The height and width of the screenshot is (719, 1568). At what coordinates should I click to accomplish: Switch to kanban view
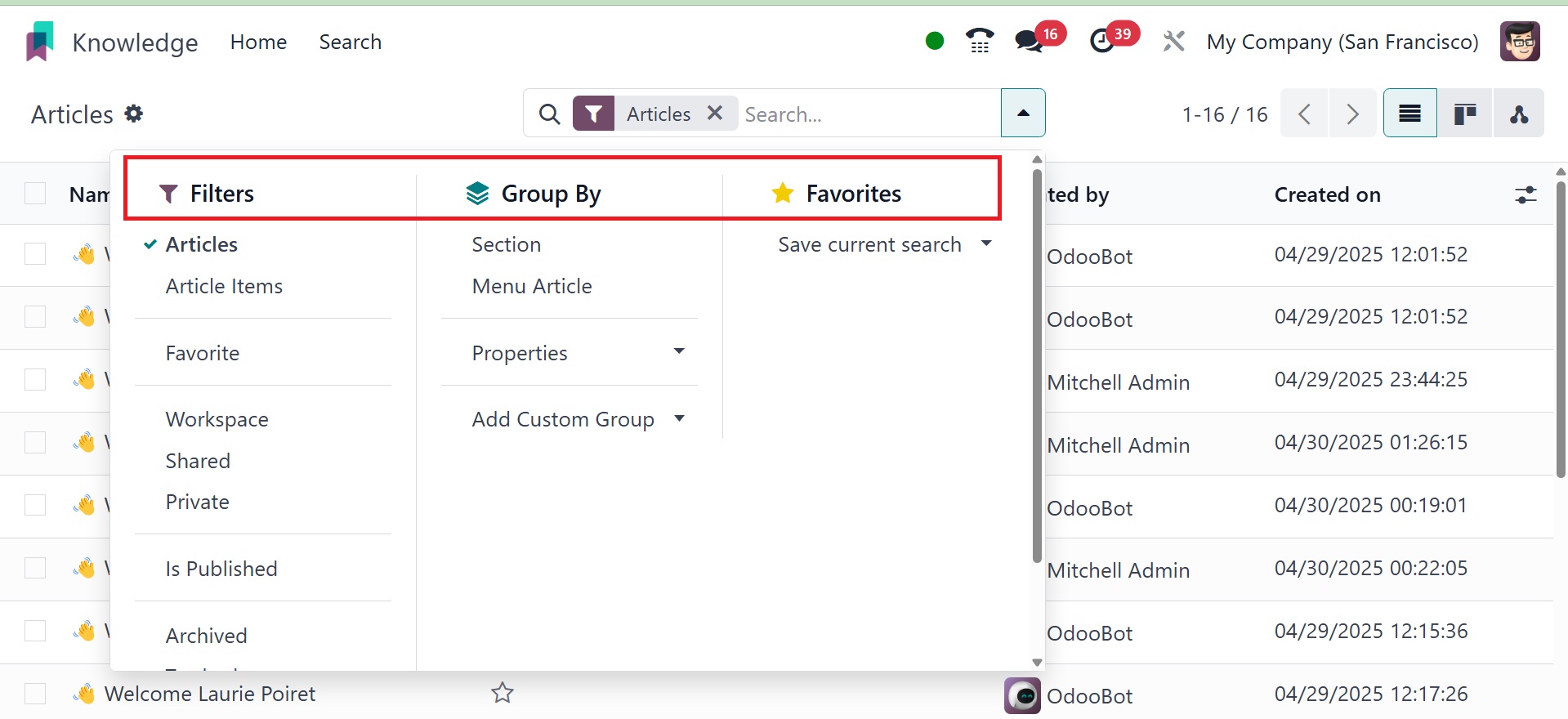(x=1464, y=114)
